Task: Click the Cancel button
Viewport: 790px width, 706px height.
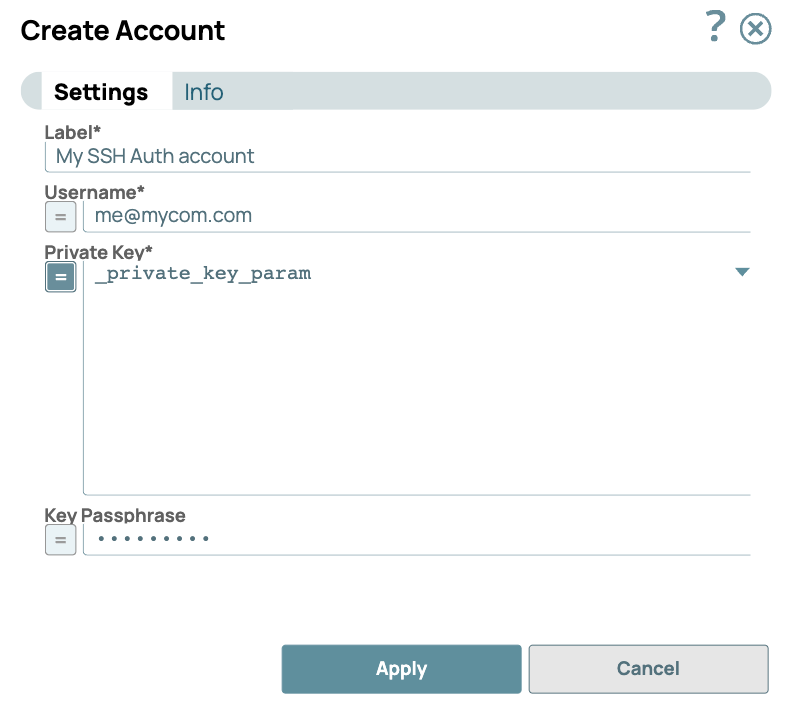Action: 648,669
